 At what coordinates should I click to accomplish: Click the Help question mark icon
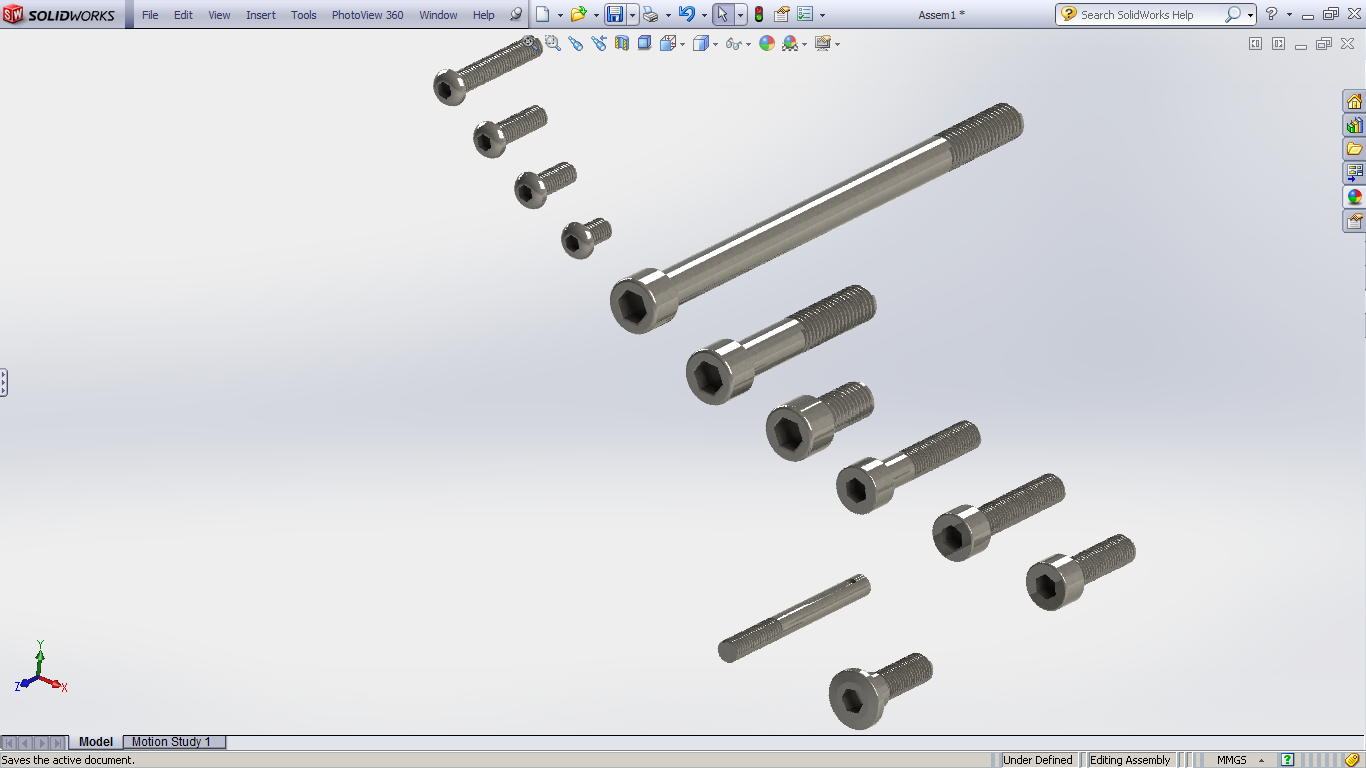point(1271,14)
